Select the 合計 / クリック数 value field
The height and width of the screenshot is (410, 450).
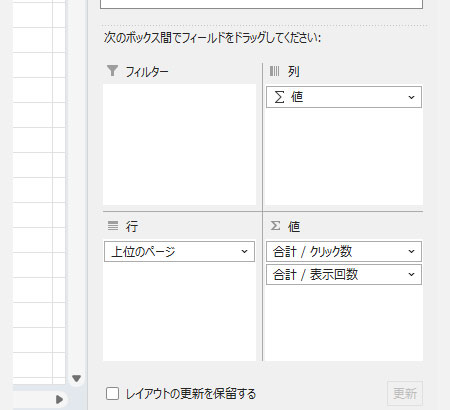tap(344, 252)
